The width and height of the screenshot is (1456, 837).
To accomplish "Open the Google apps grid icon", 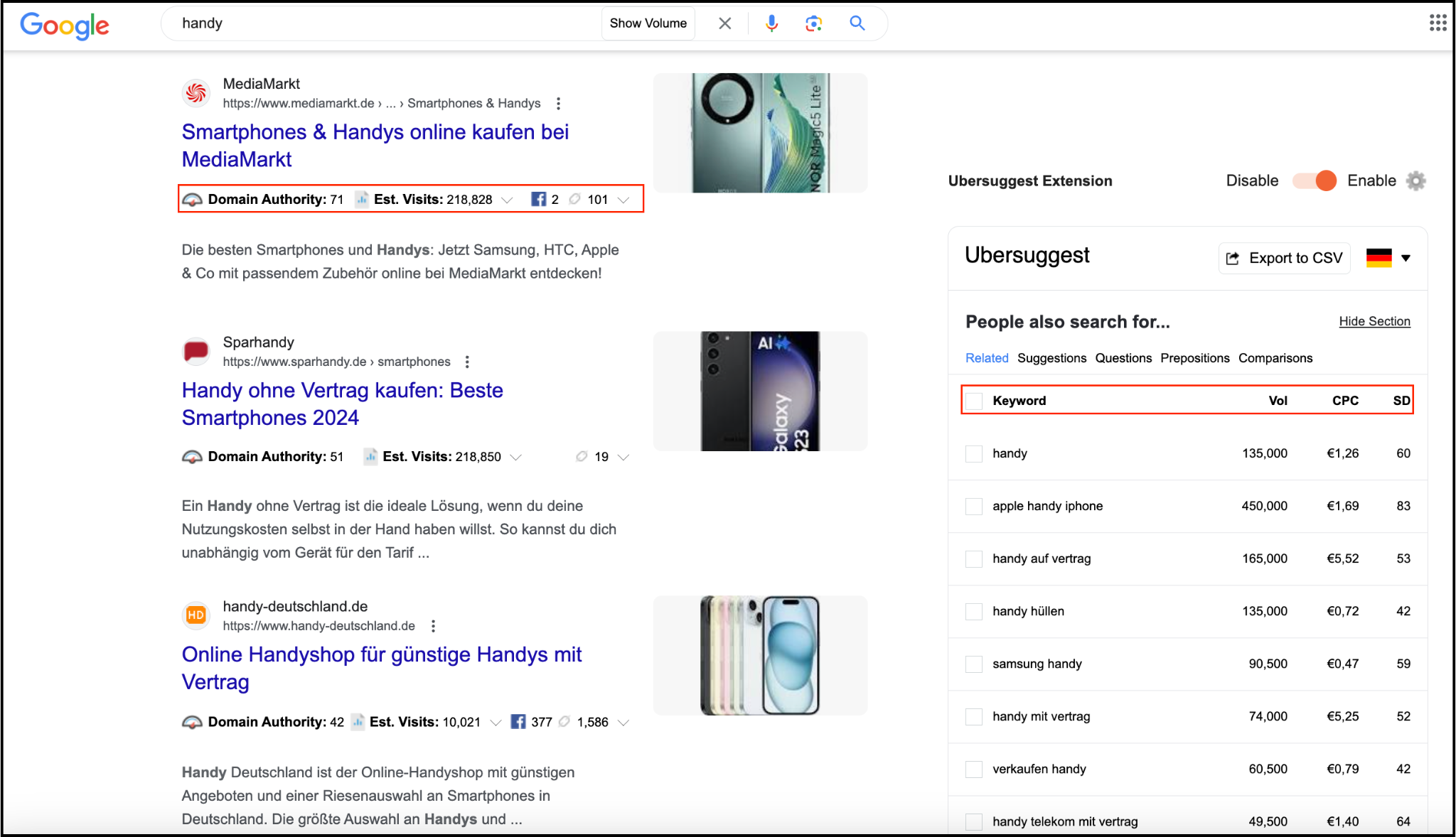I will pos(1438,23).
